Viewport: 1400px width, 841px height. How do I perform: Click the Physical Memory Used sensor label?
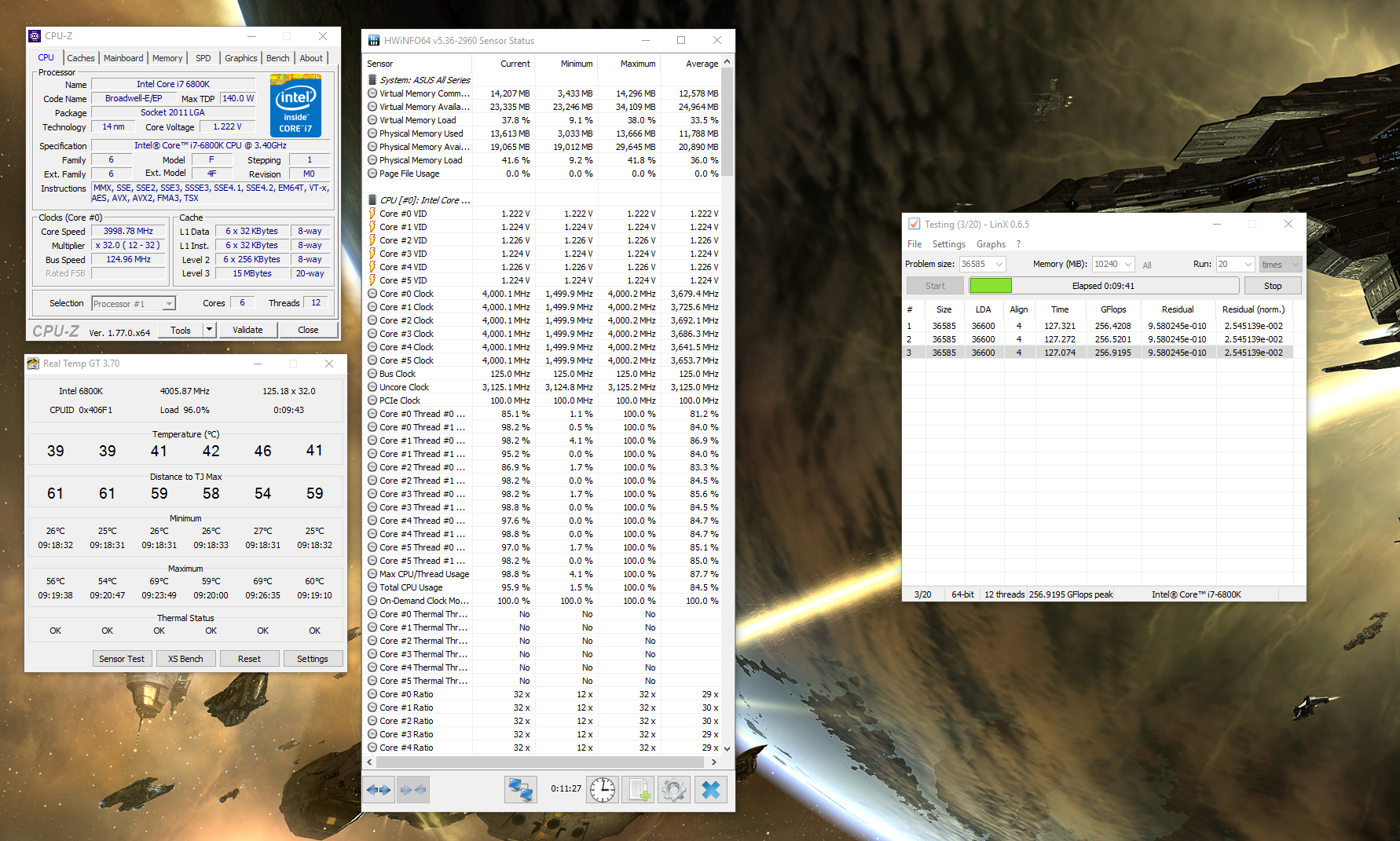[421, 133]
